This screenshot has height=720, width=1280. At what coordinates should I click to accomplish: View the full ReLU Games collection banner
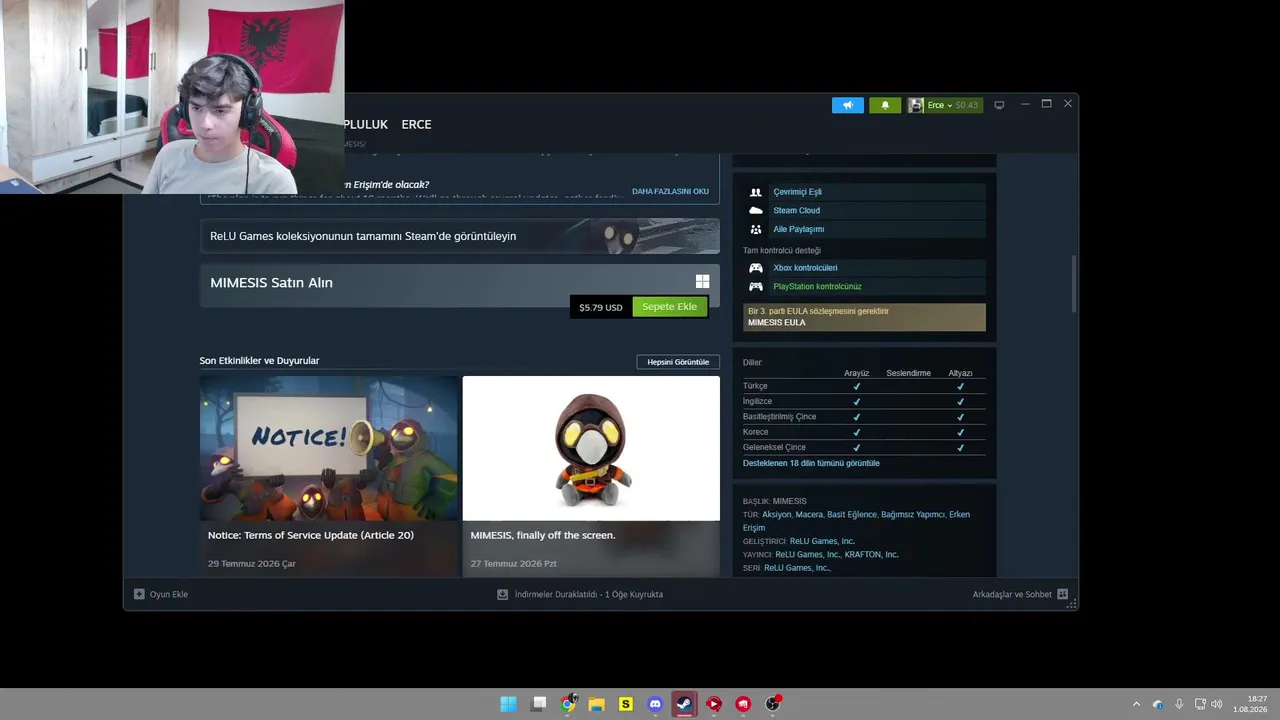tap(460, 236)
